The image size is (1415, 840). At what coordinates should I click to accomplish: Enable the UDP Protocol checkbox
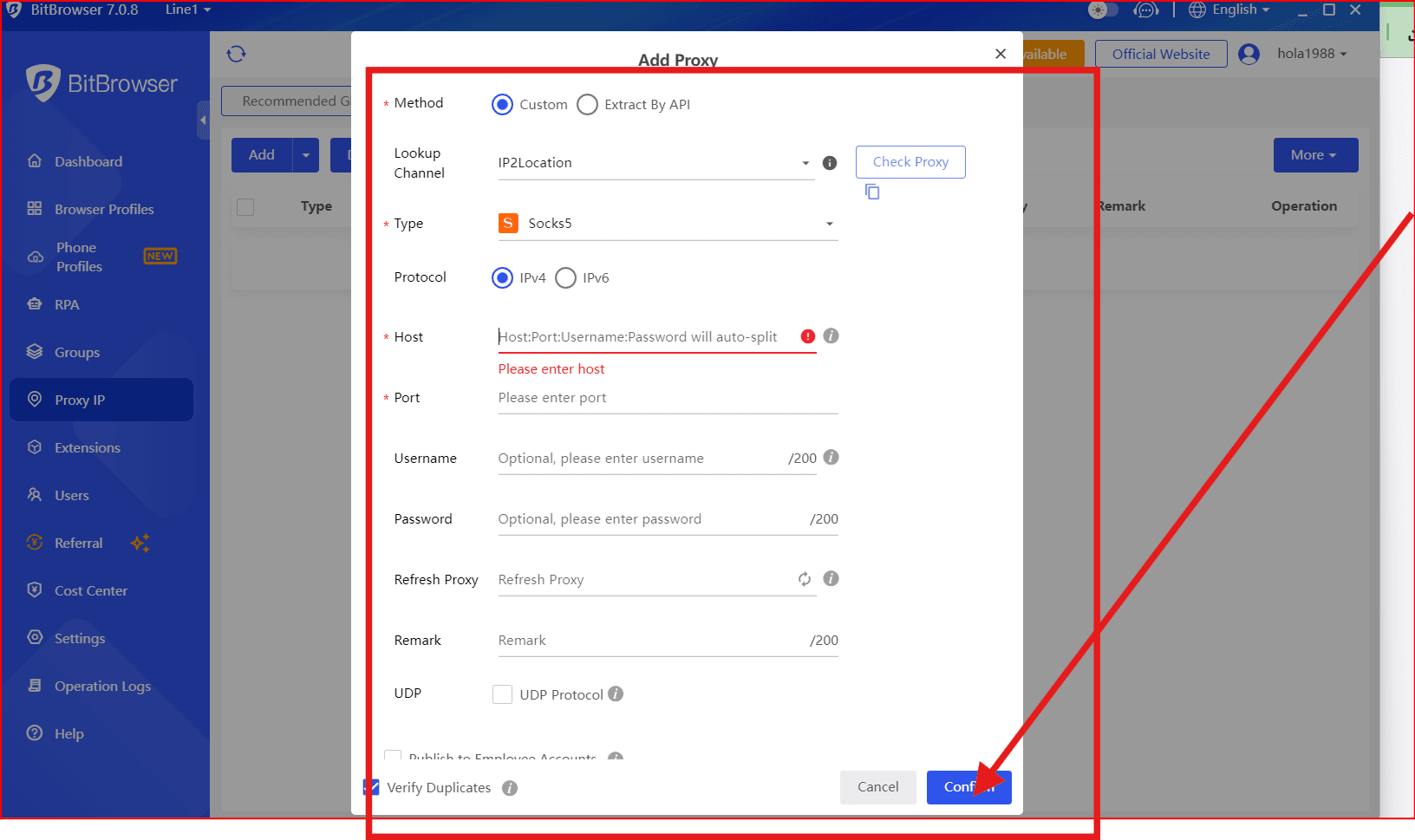502,694
